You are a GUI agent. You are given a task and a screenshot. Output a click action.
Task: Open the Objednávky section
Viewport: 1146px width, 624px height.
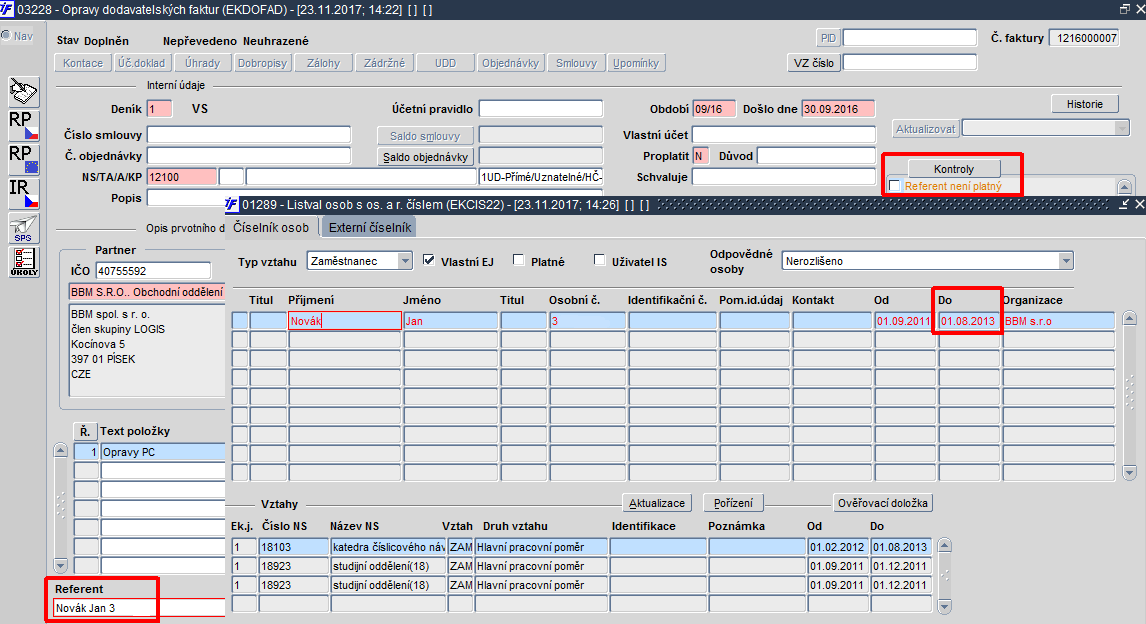point(510,63)
